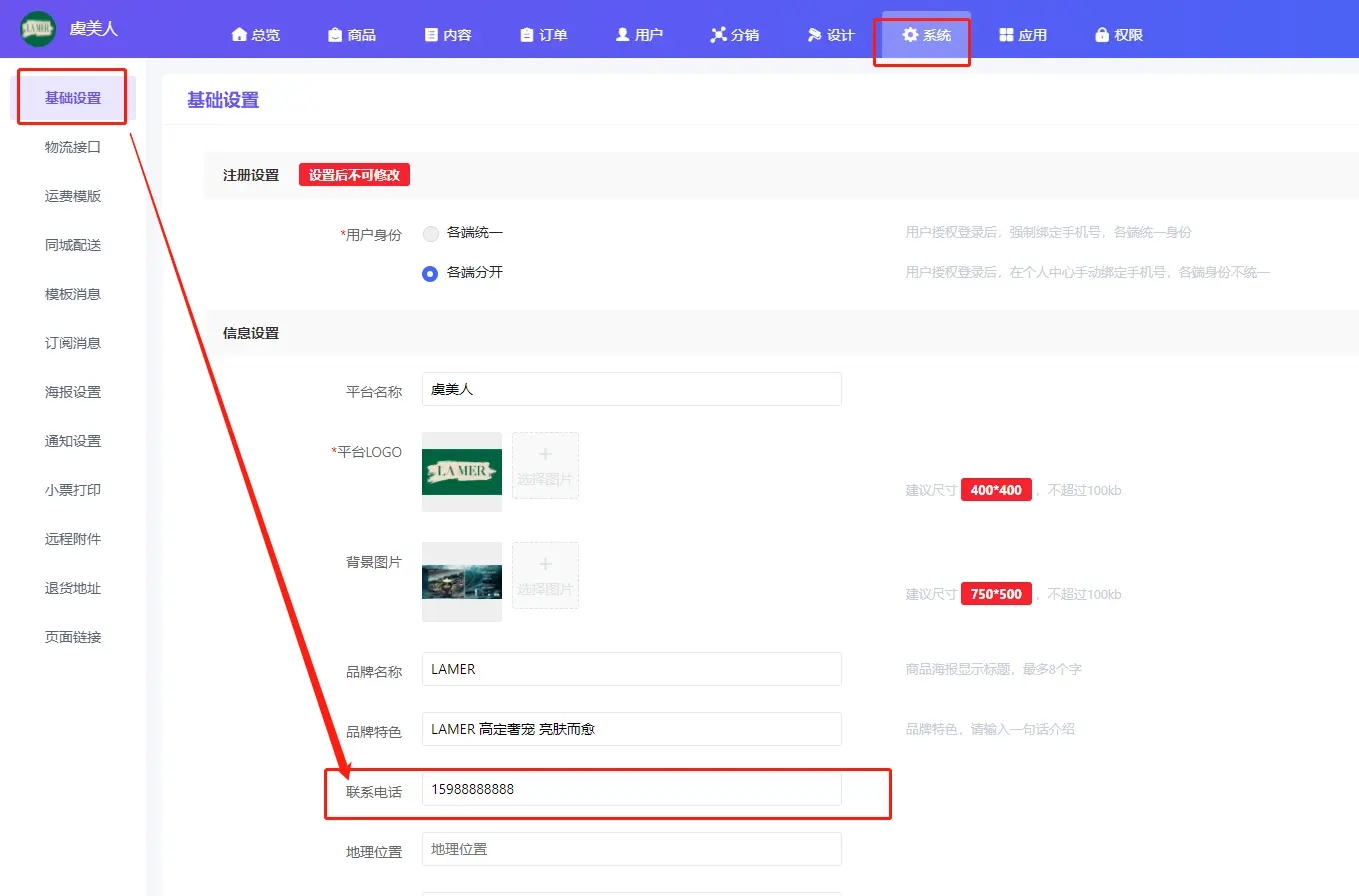Select the 各端分开 radio option
1359x896 pixels.
click(431, 273)
